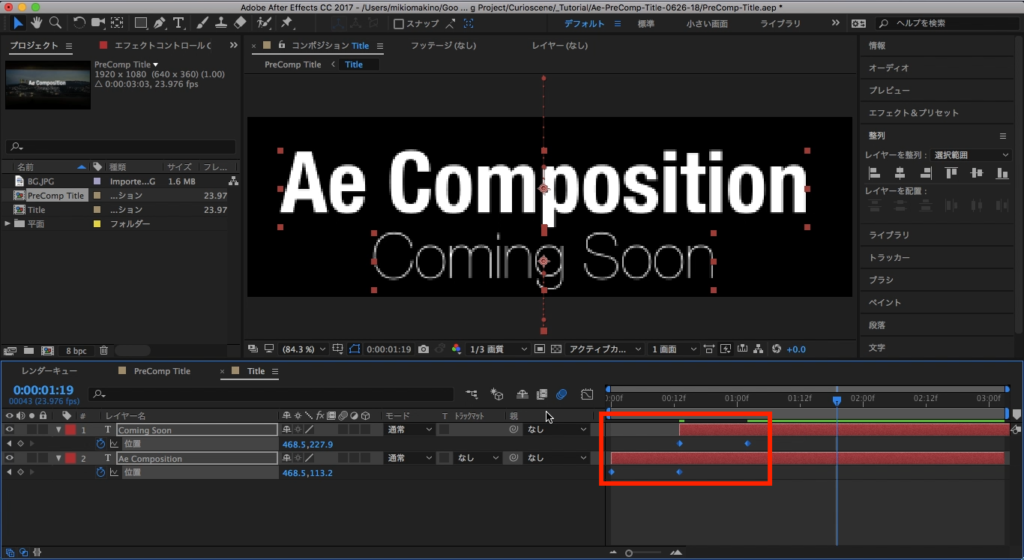The image size is (1024, 560).
Task: Select the Pen tool
Action: pos(159,23)
